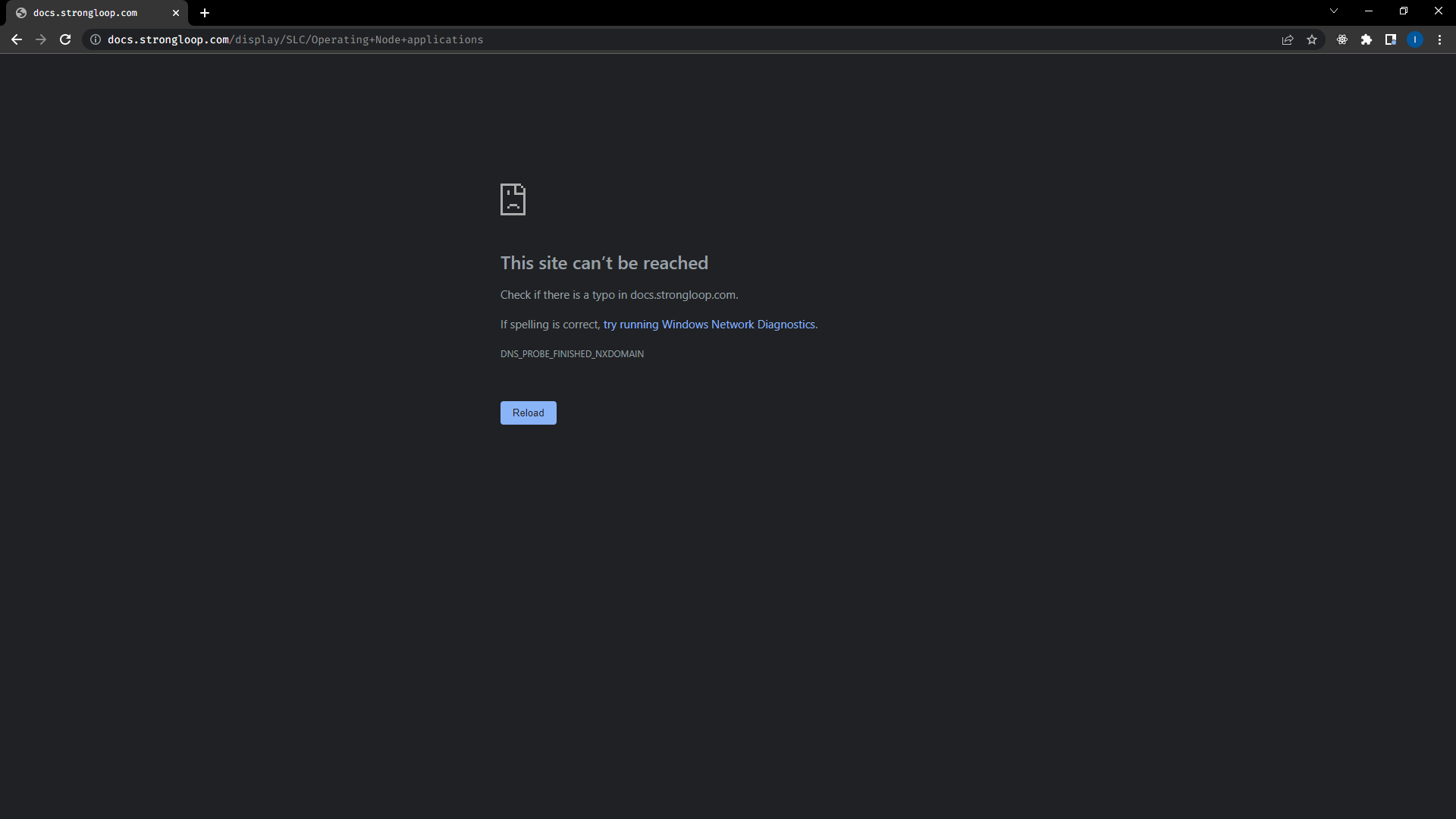Open the site information icon
This screenshot has height=819, width=1456.
96,39
